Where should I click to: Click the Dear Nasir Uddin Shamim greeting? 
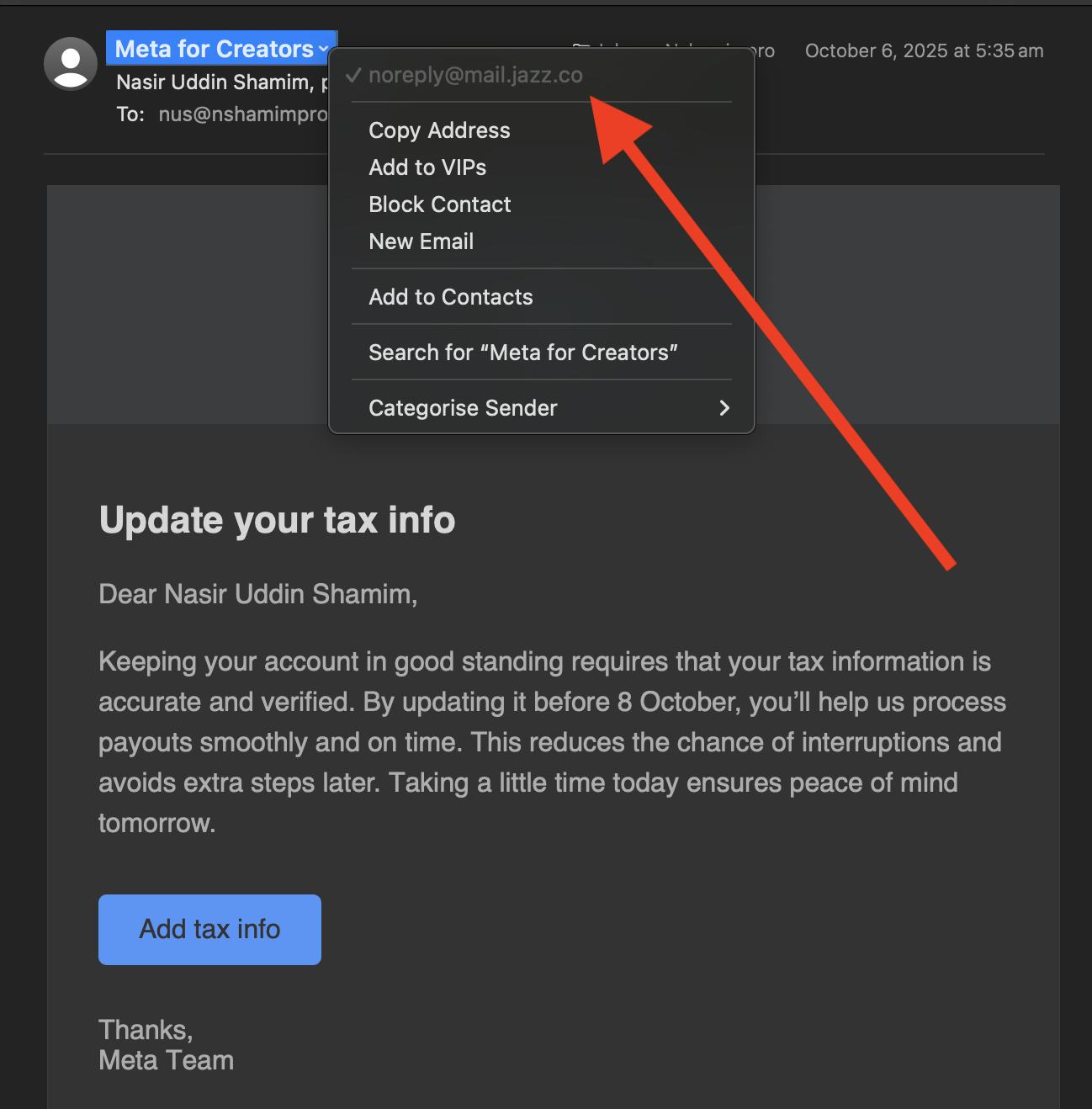pos(258,594)
